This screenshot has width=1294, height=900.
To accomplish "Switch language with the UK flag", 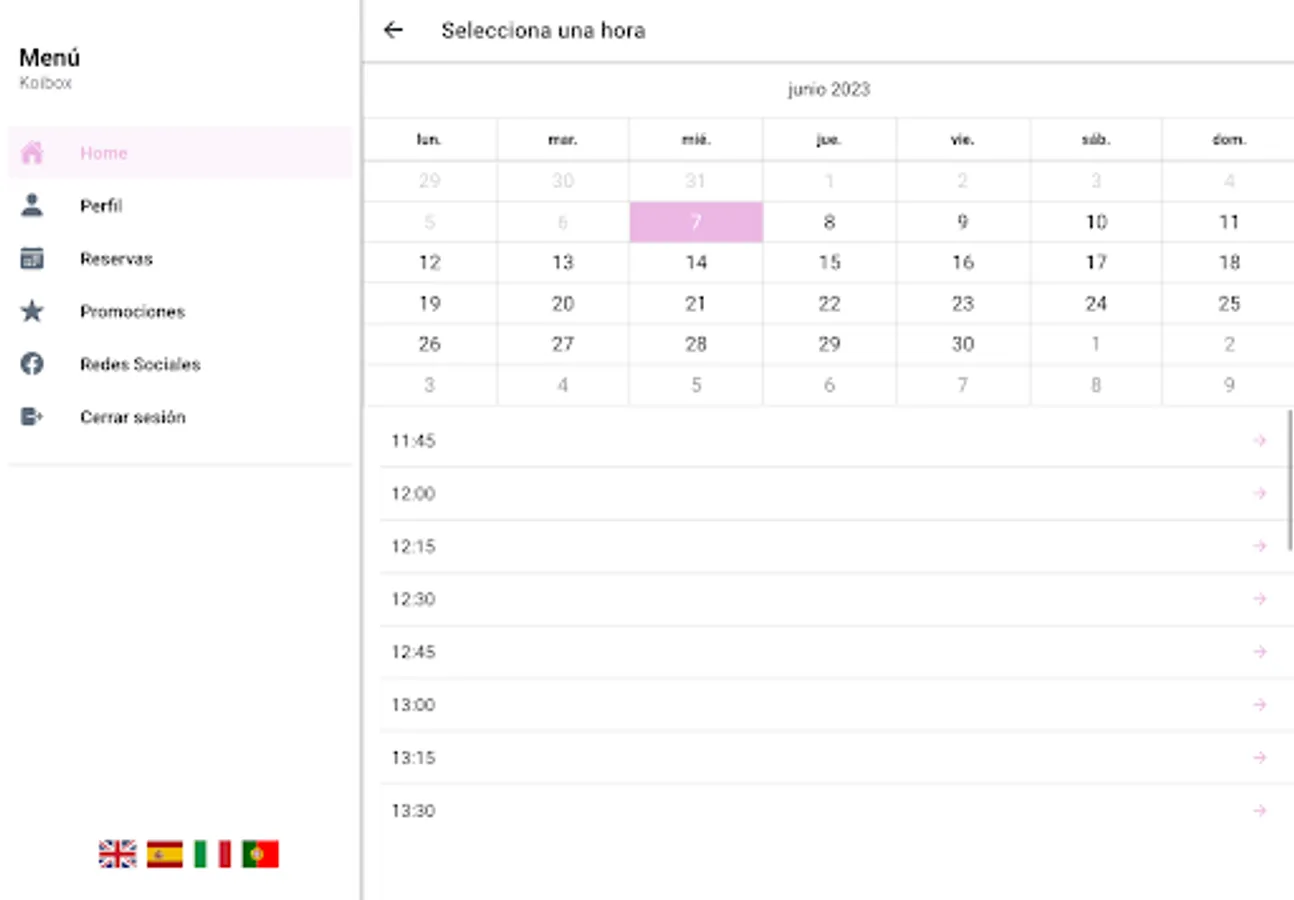I will (x=117, y=854).
